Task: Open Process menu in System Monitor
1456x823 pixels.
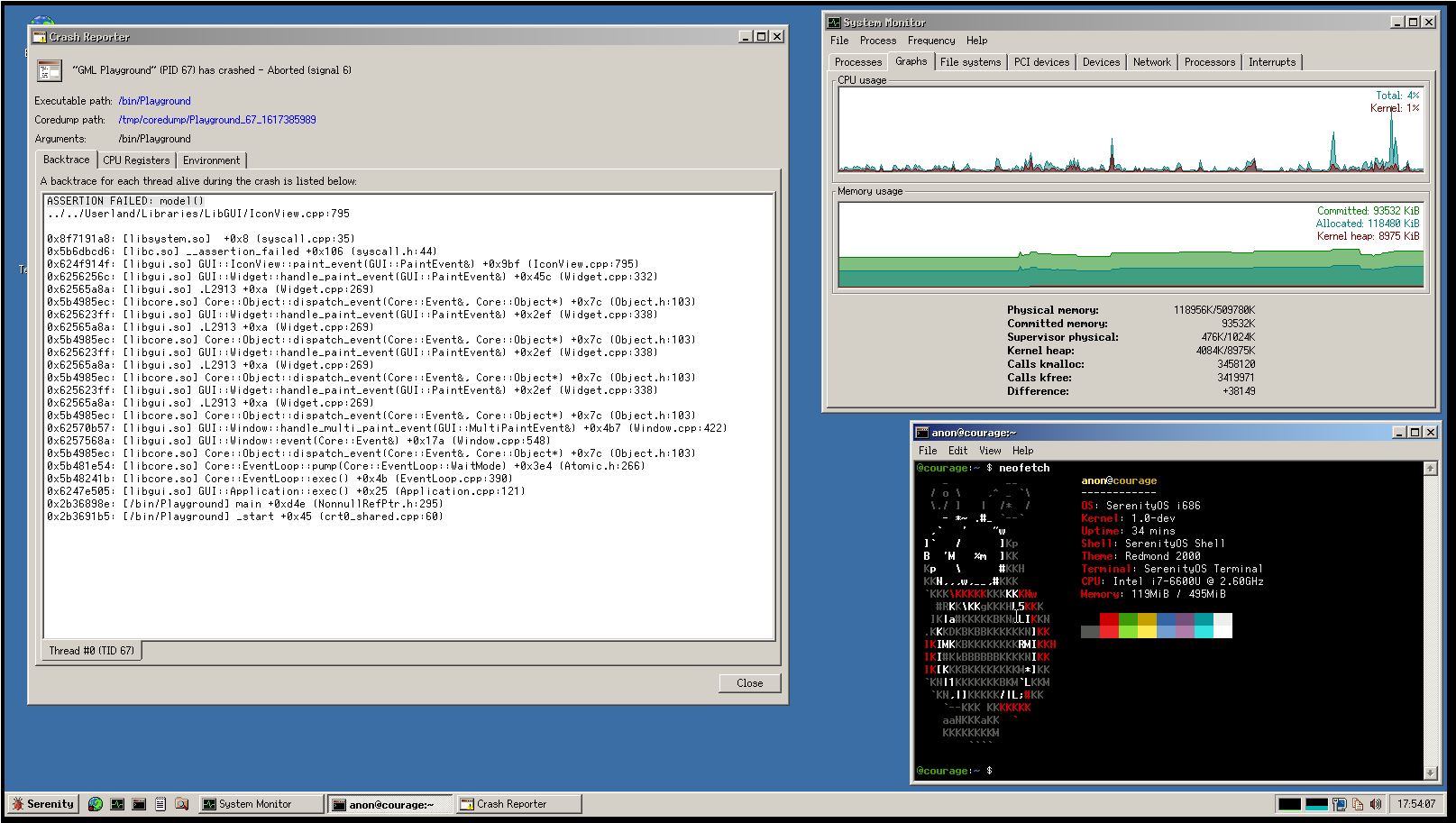Action: click(x=878, y=41)
